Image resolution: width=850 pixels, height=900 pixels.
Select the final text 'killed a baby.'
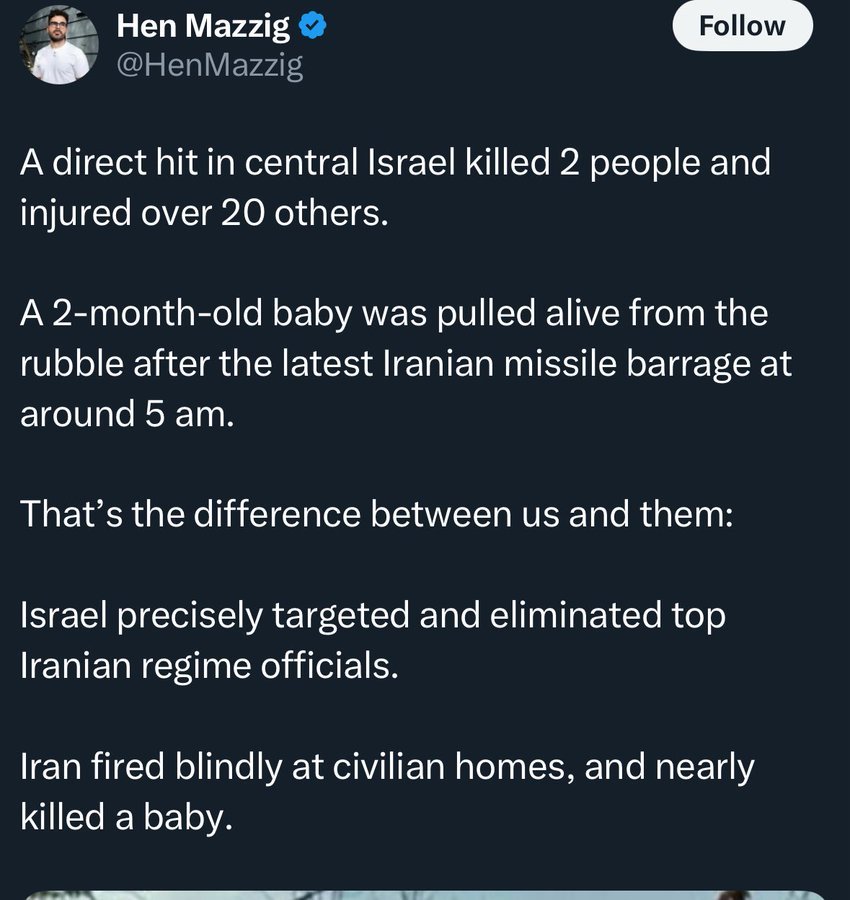click(x=127, y=817)
